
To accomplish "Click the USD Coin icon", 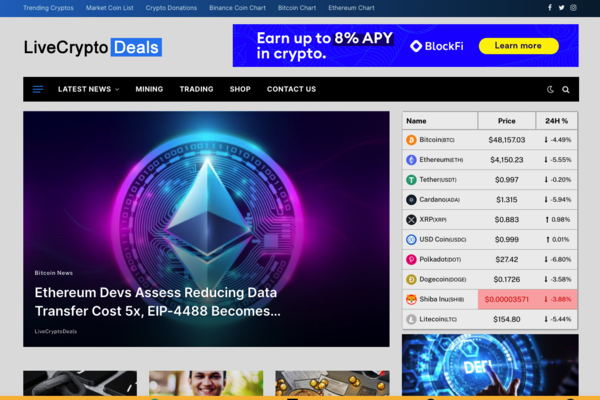I will pyautogui.click(x=411, y=240).
